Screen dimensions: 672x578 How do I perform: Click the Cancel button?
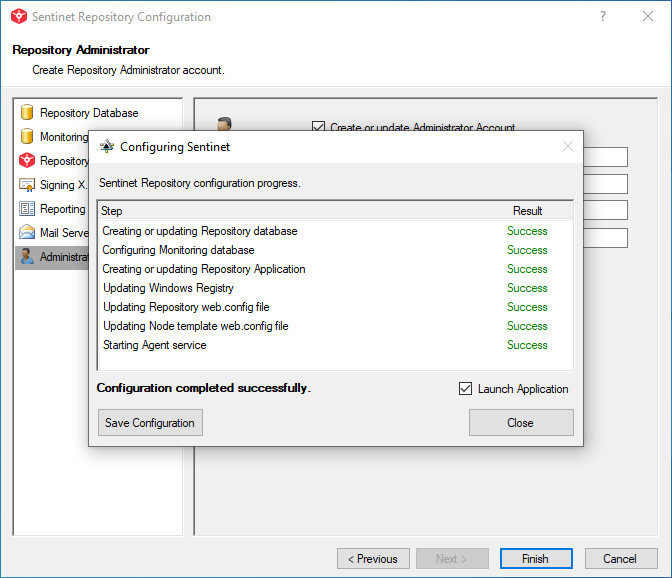[621, 559]
